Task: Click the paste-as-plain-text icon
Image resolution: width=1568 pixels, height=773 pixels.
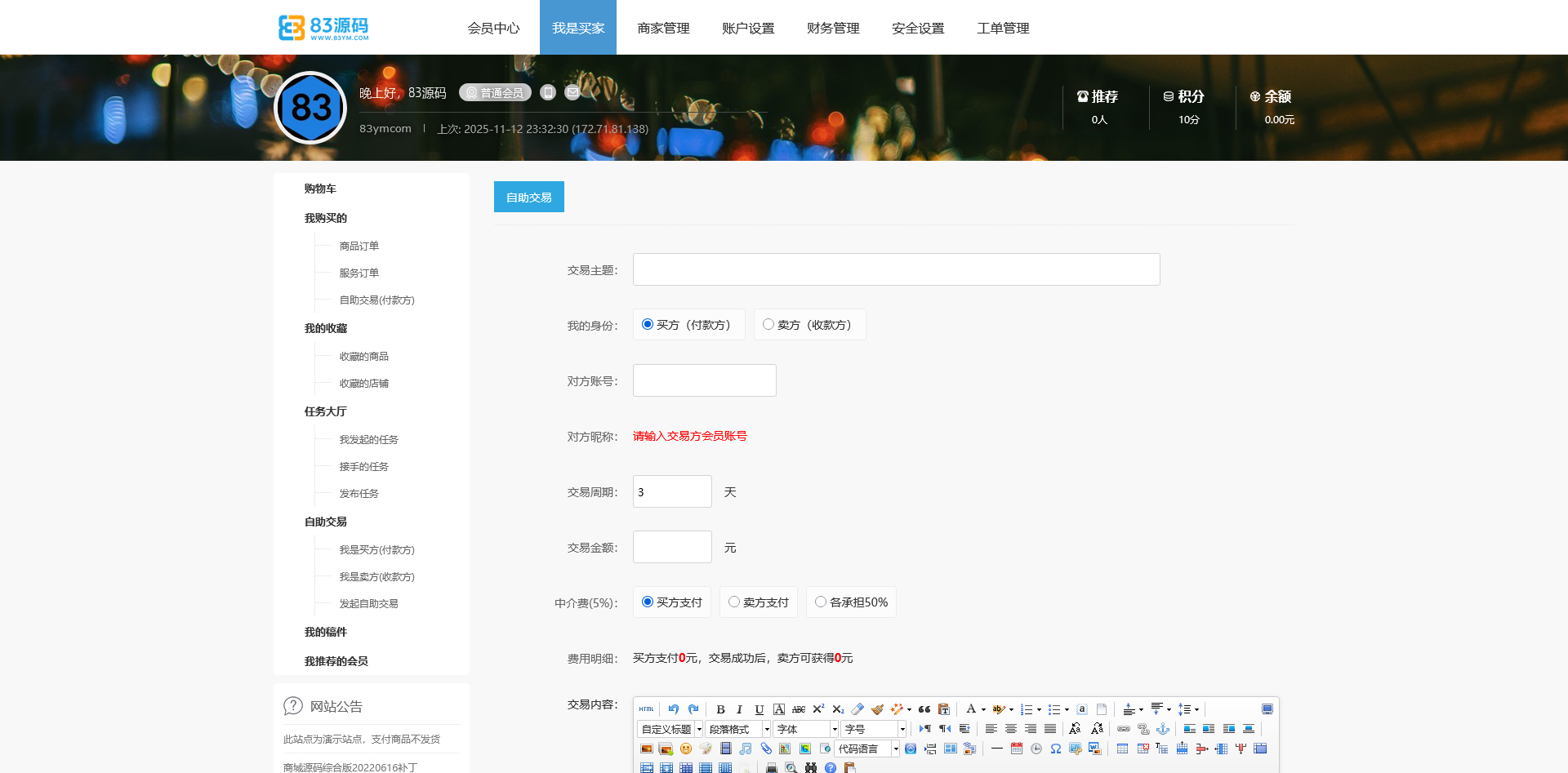Action: (x=944, y=709)
